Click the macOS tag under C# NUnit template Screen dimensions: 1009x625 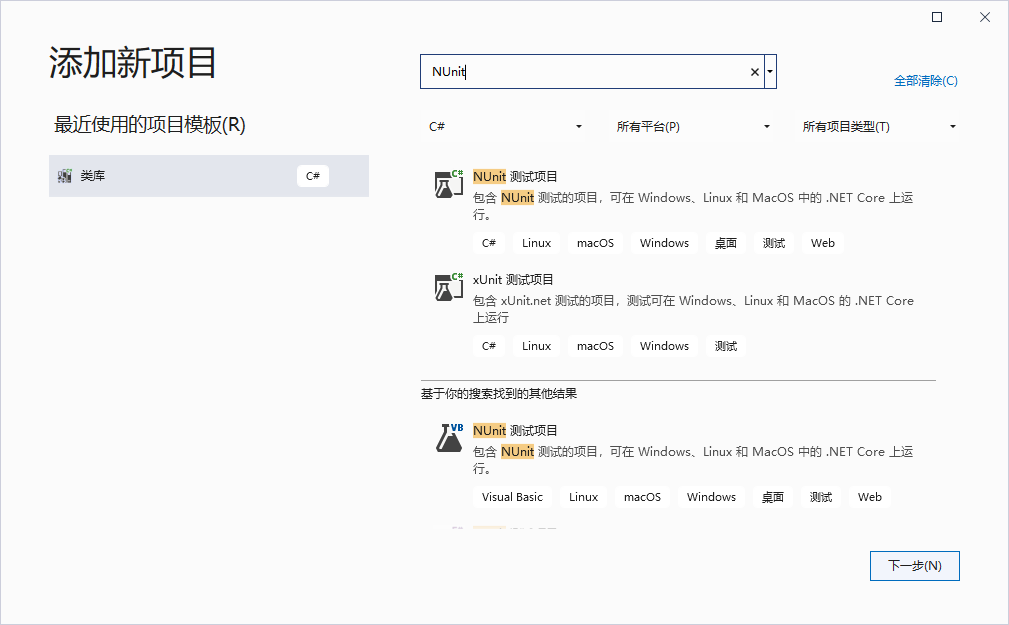595,243
